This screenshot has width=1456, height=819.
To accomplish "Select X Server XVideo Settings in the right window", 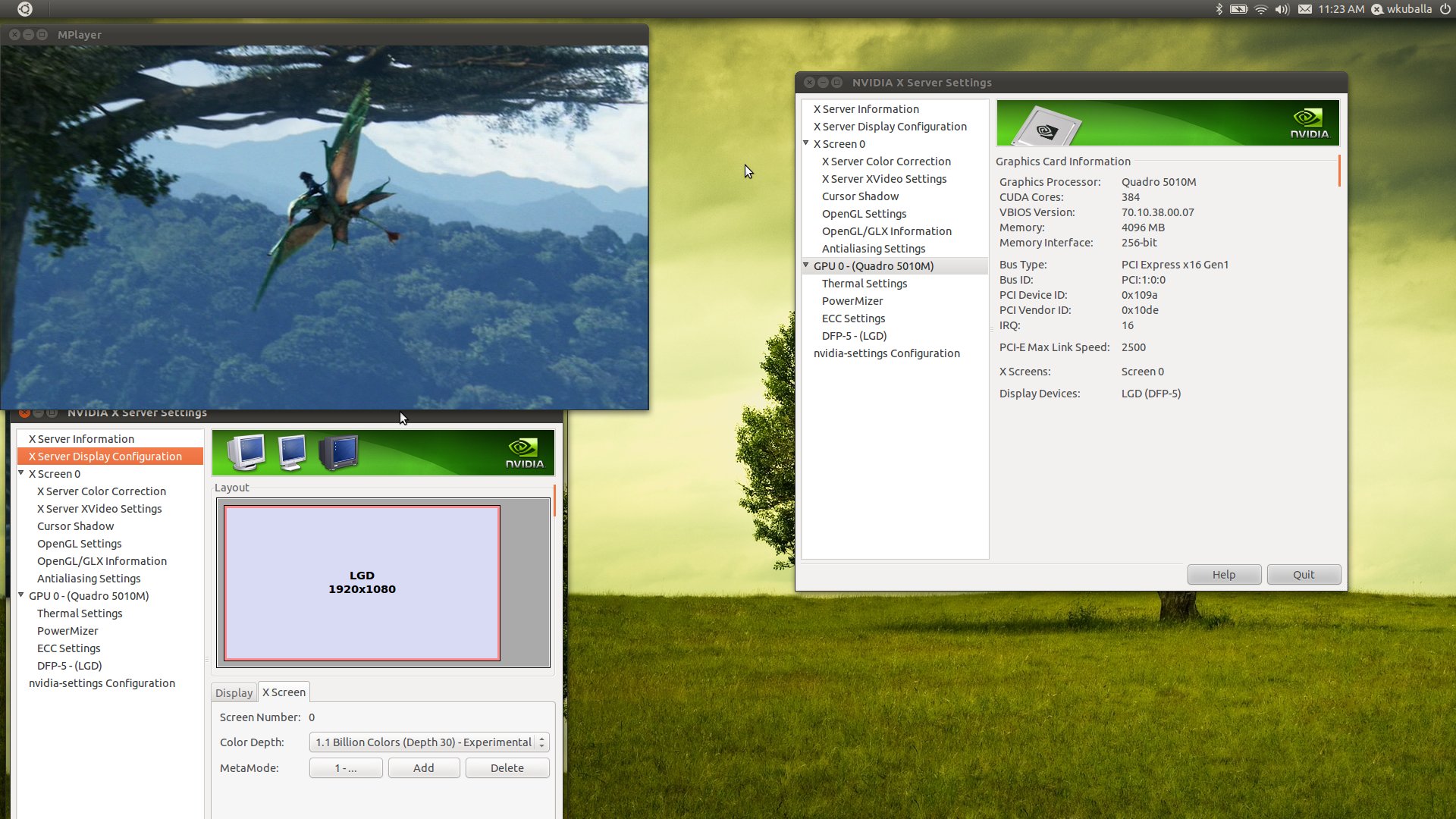I will [884, 179].
